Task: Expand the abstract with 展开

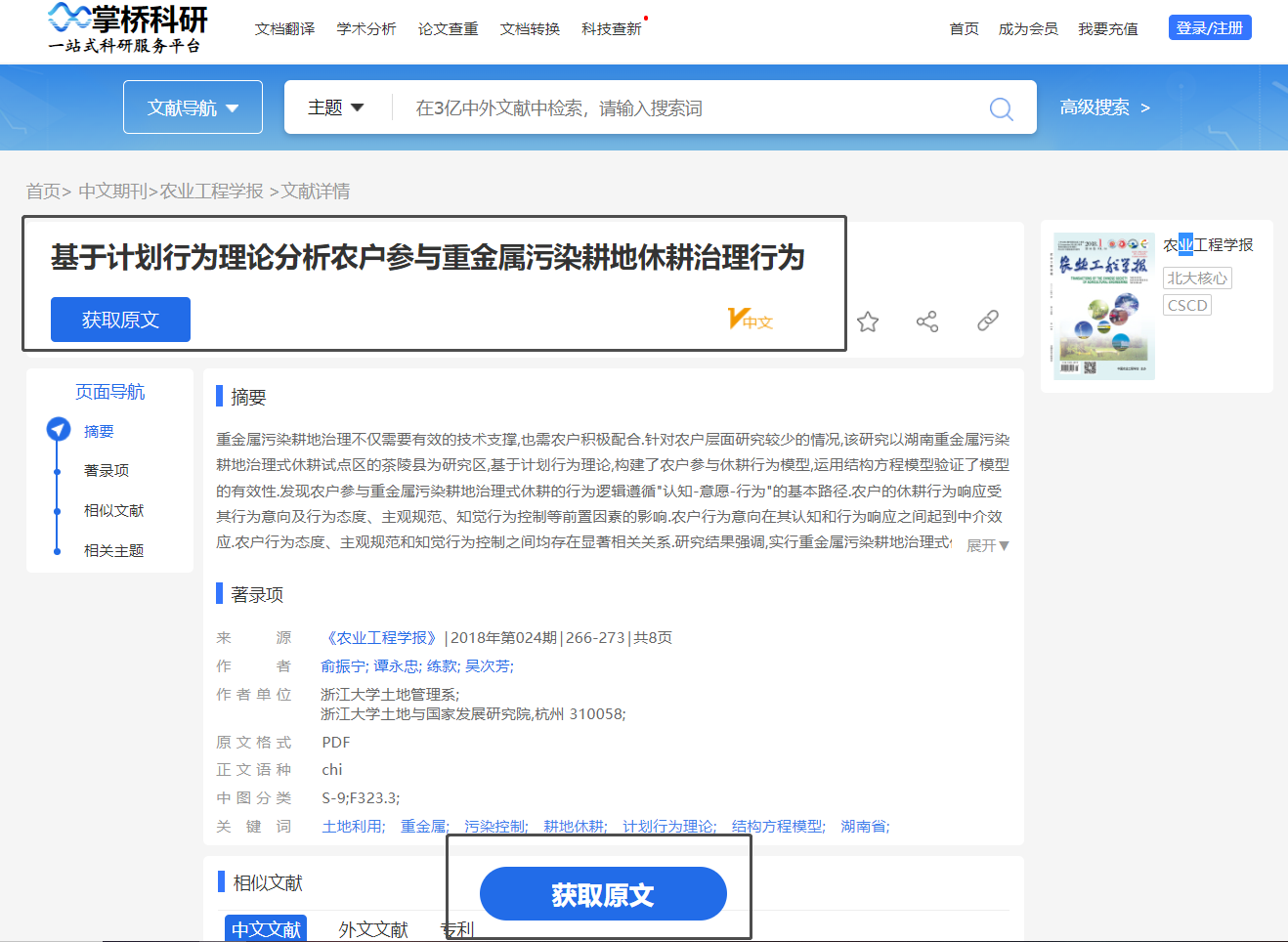Action: (x=985, y=544)
